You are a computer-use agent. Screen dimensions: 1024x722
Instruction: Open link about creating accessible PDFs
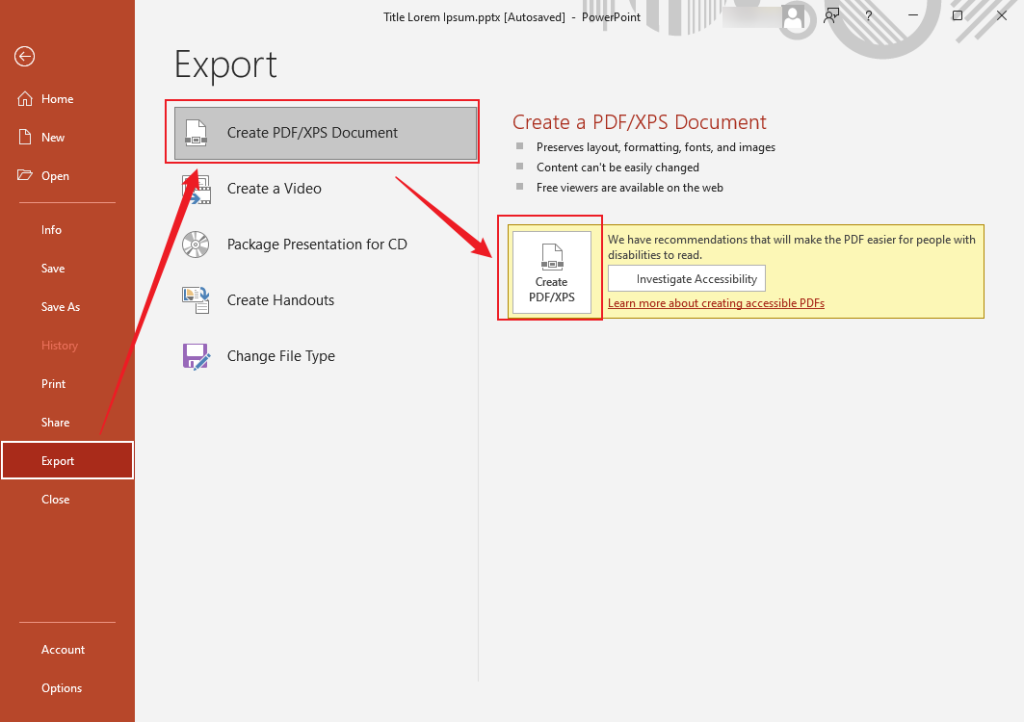pyautogui.click(x=716, y=302)
